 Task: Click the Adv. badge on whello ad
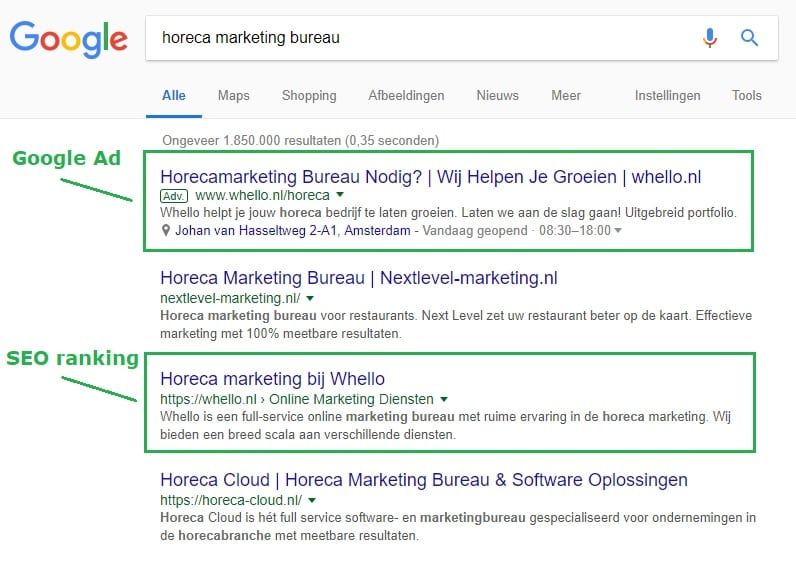point(174,196)
